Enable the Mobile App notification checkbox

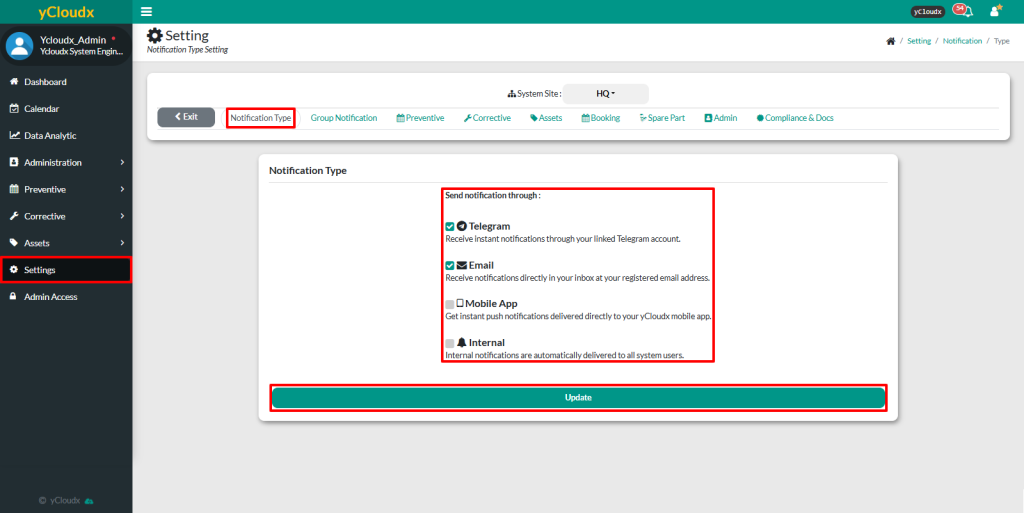click(450, 304)
